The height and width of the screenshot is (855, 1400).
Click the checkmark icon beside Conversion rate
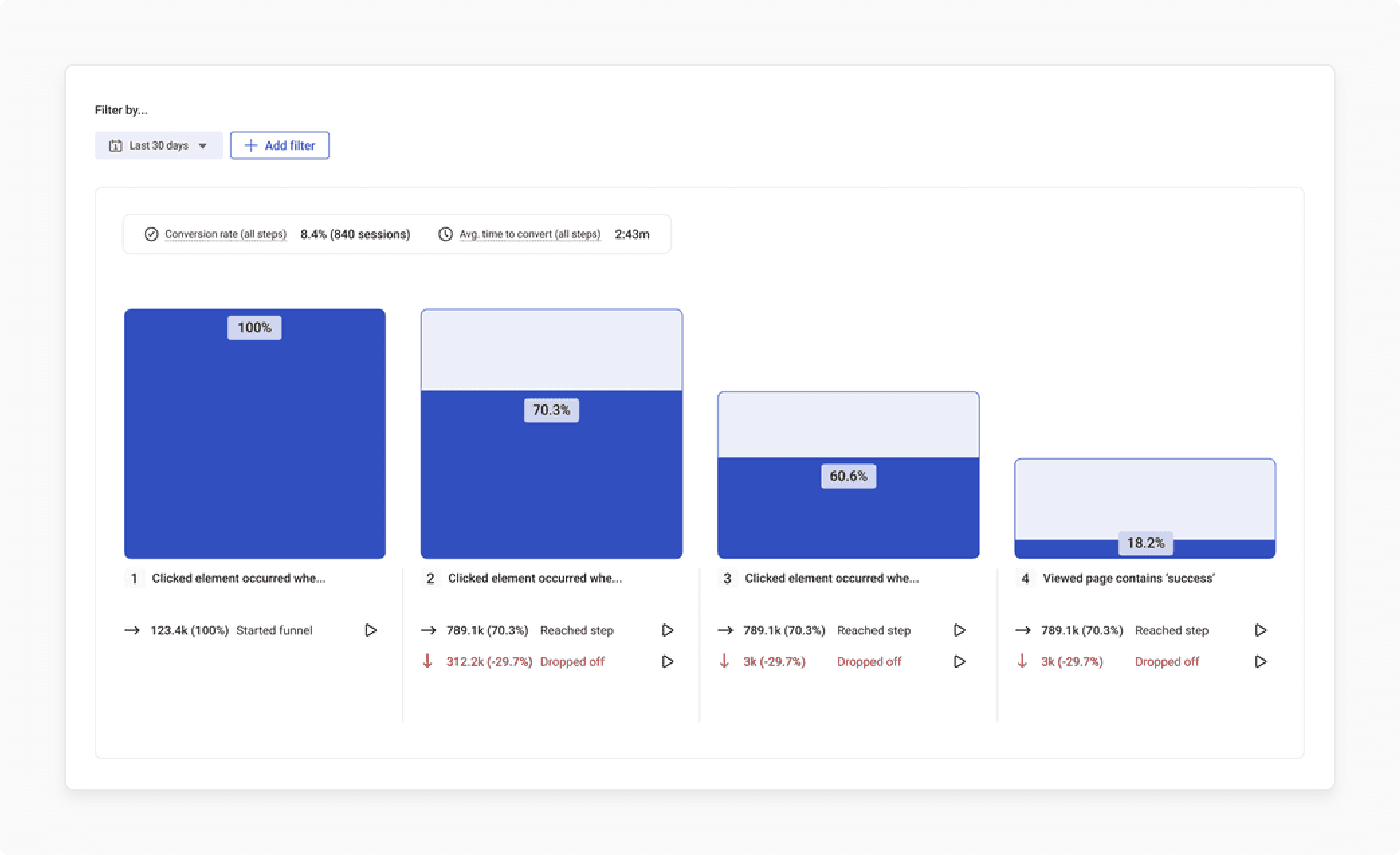[151, 234]
